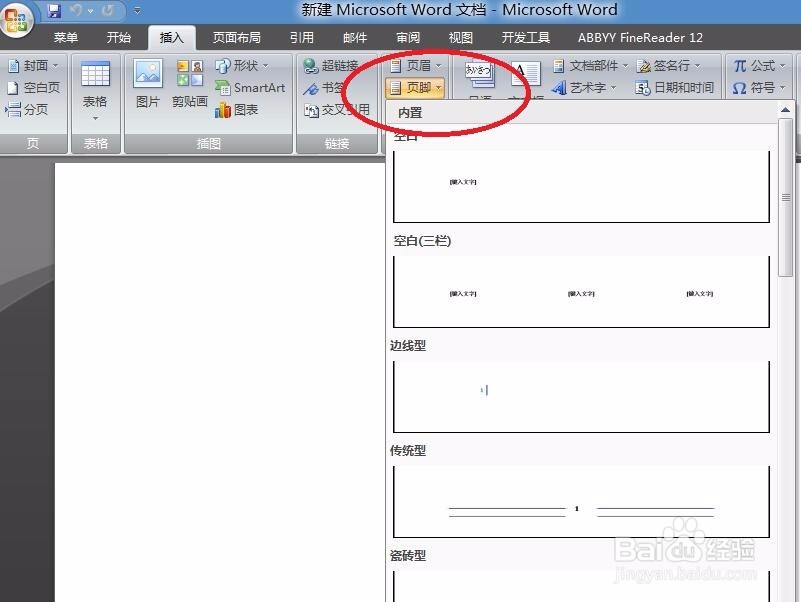Insert 日期和时间 date and time

(675, 87)
